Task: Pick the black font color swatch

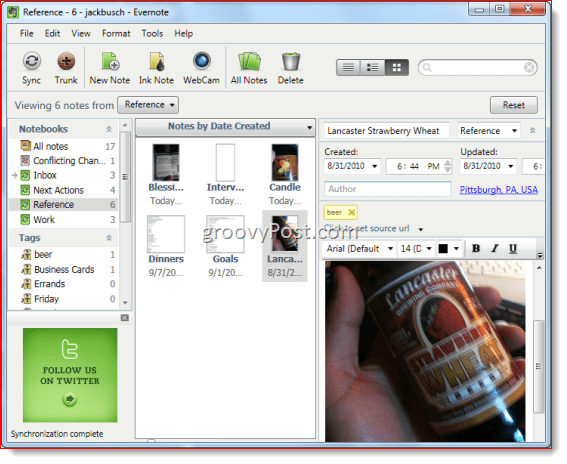Action: pos(443,248)
